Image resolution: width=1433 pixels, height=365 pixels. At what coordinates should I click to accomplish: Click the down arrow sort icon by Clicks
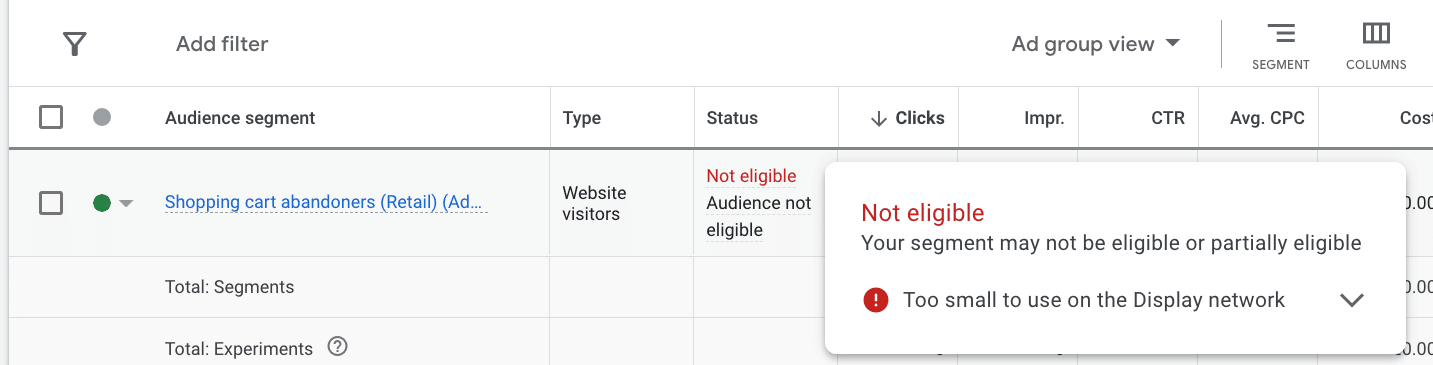coord(879,118)
